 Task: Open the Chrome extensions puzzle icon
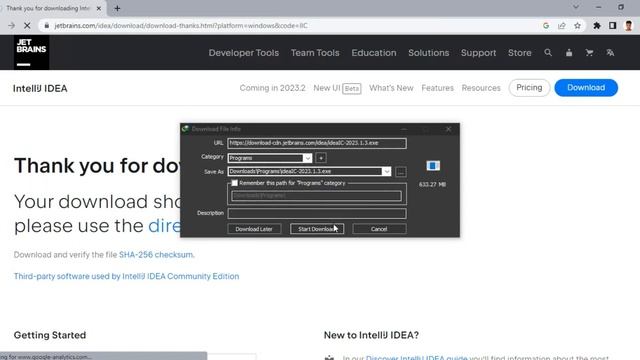click(x=597, y=26)
